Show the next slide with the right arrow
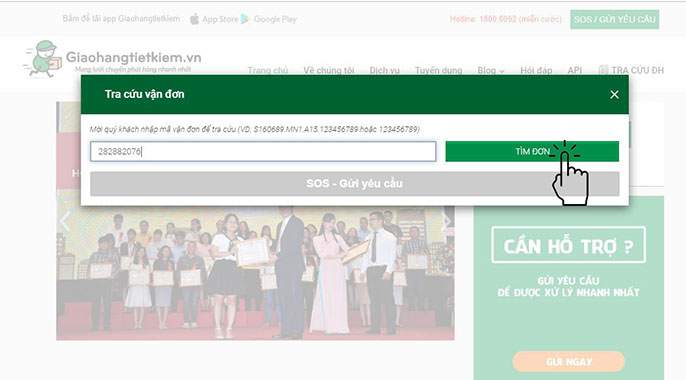 [446, 221]
